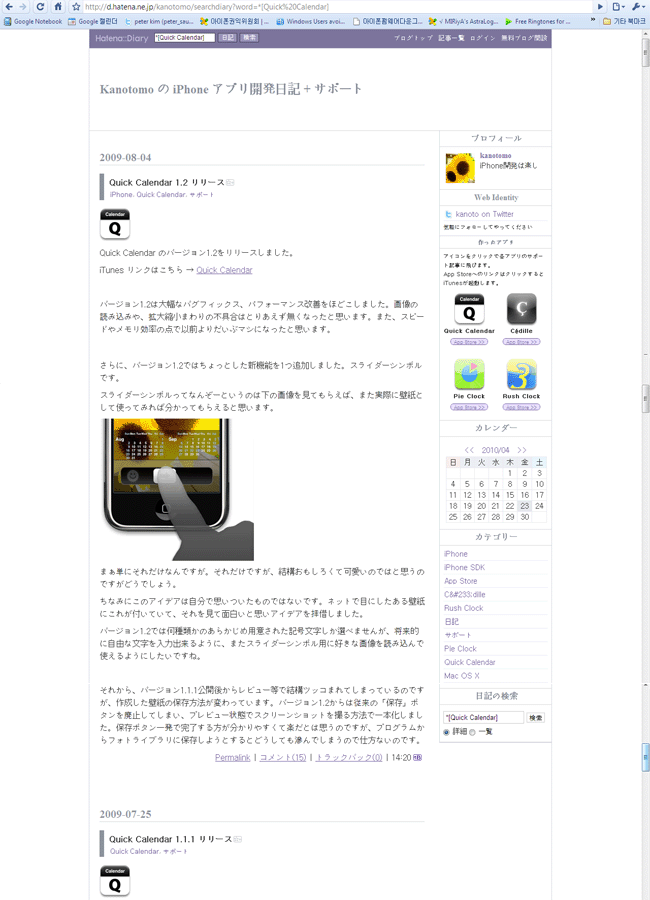Click the browser address bar

(x=338, y=7)
